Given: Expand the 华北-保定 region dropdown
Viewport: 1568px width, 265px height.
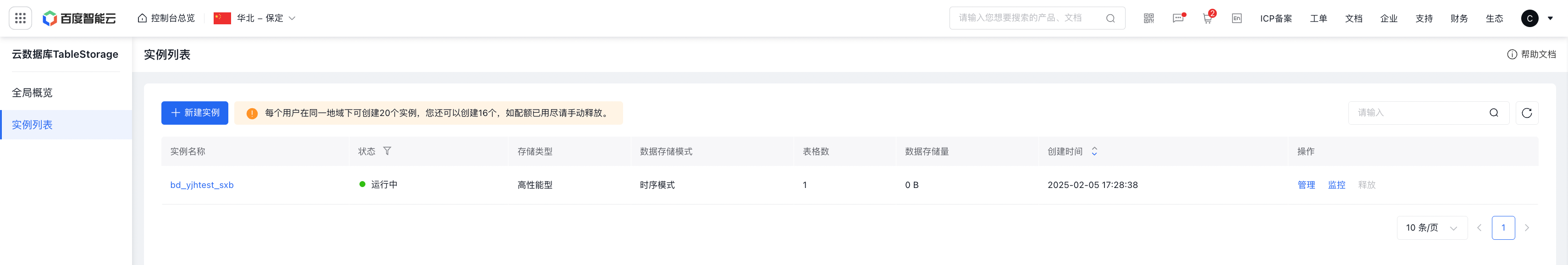Looking at the screenshot, I should [x=254, y=18].
